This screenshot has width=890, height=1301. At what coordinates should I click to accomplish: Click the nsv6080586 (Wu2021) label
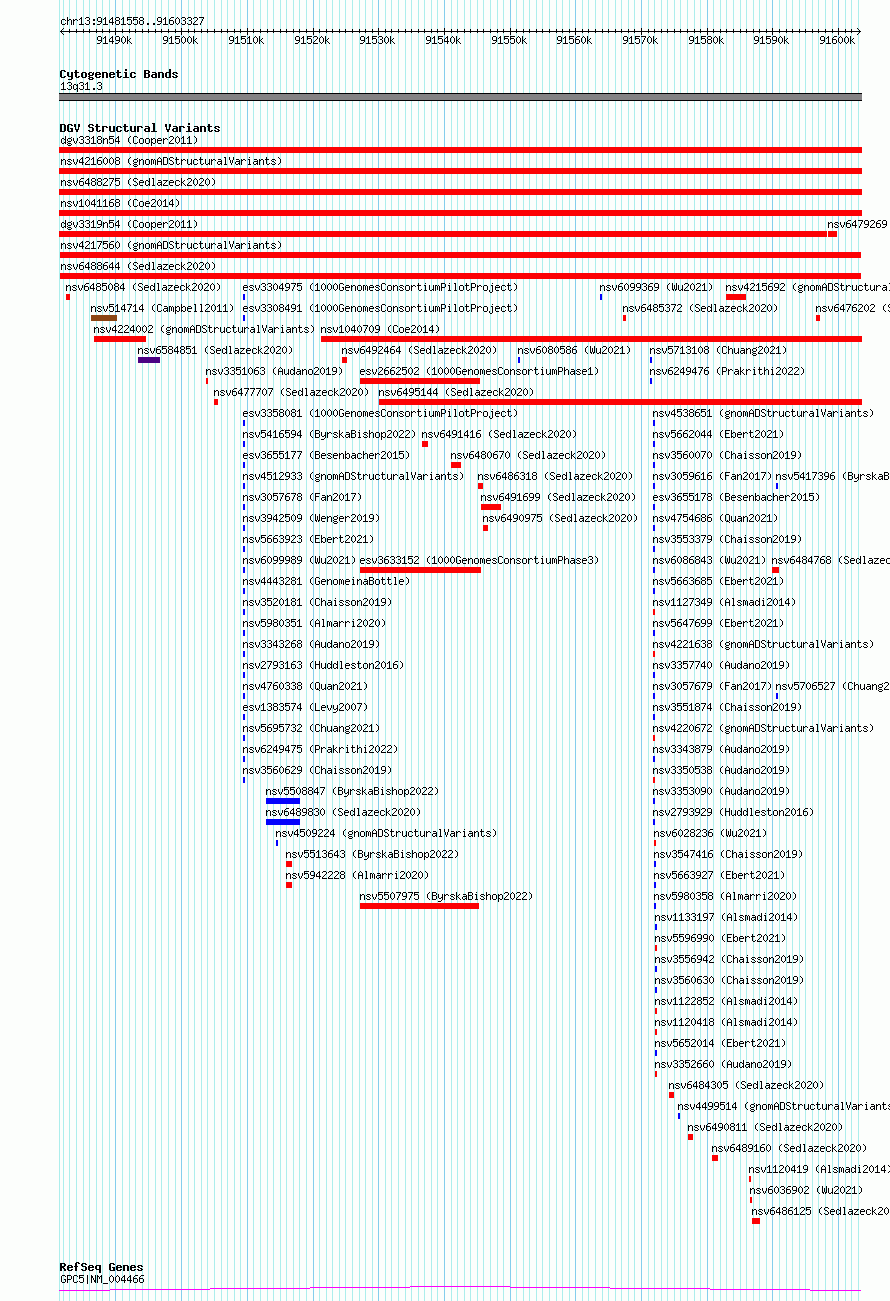coord(574,350)
